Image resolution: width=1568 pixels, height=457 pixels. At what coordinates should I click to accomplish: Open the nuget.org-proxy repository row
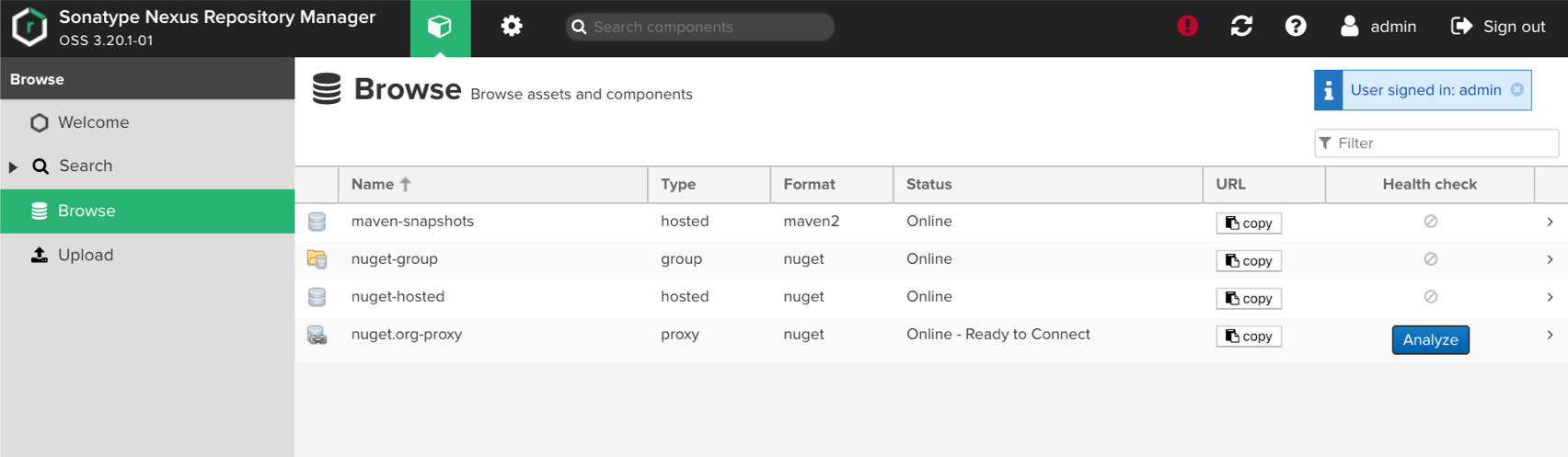point(931,338)
